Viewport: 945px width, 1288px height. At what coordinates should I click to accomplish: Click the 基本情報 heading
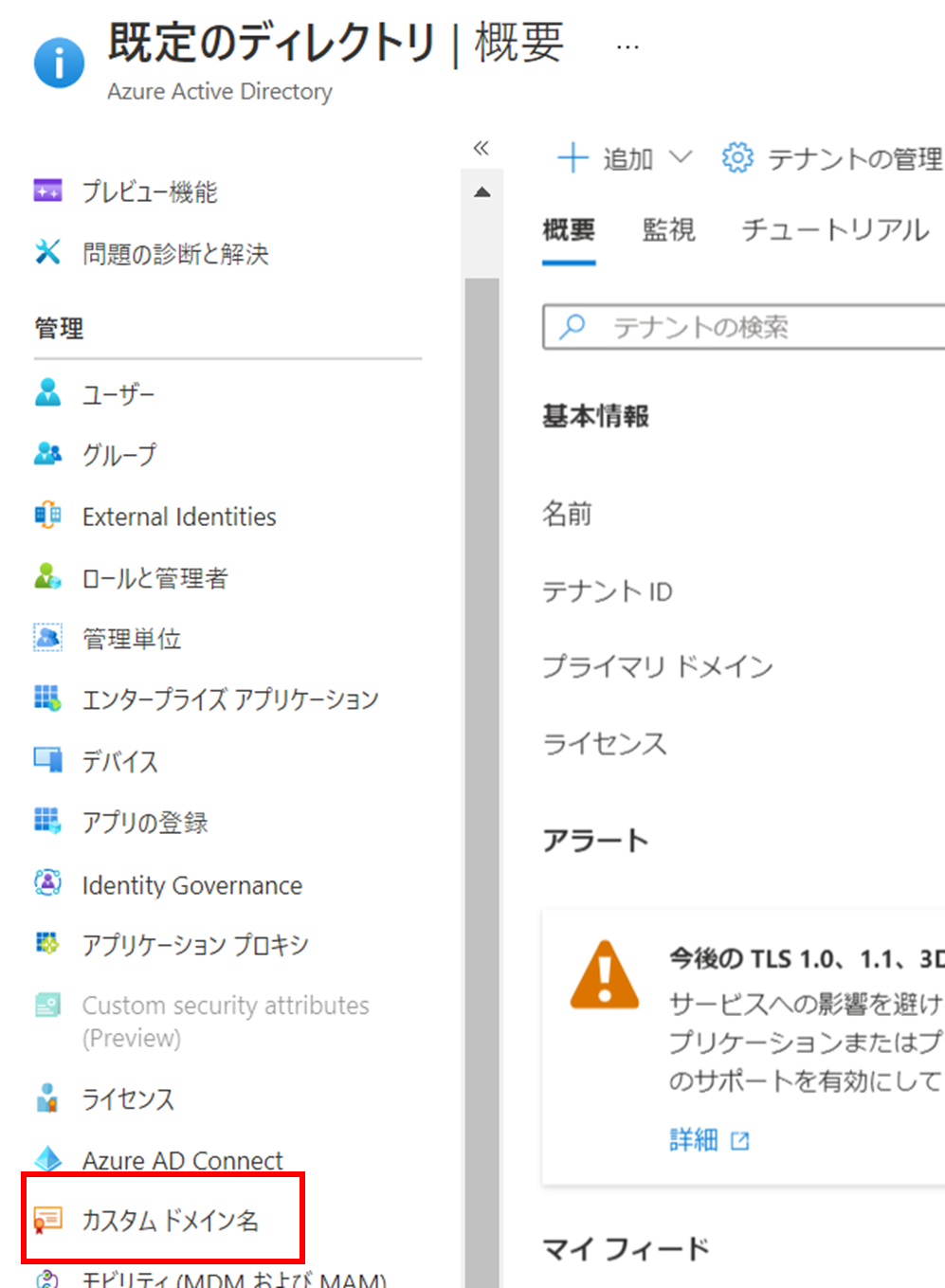click(595, 416)
